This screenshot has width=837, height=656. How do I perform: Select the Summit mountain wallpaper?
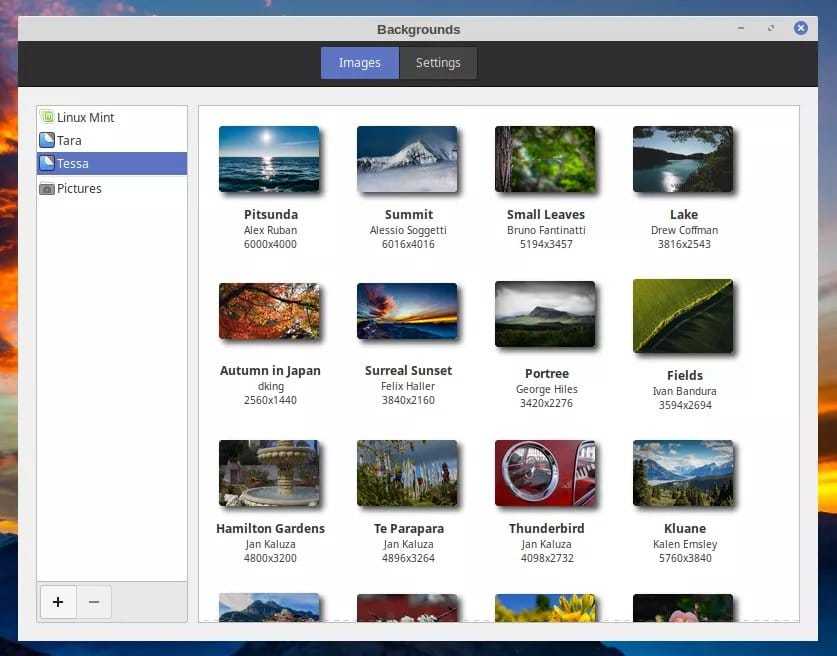(x=407, y=158)
